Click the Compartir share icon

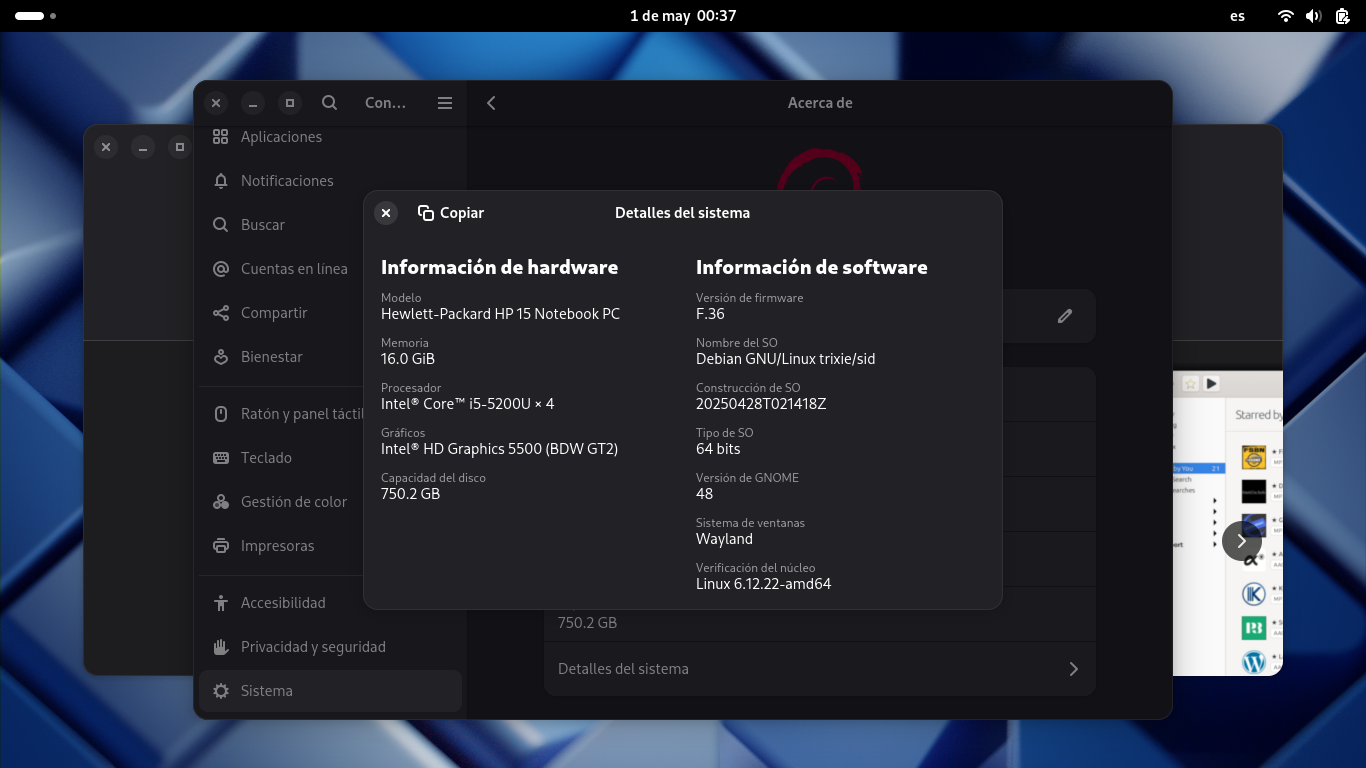(x=221, y=313)
